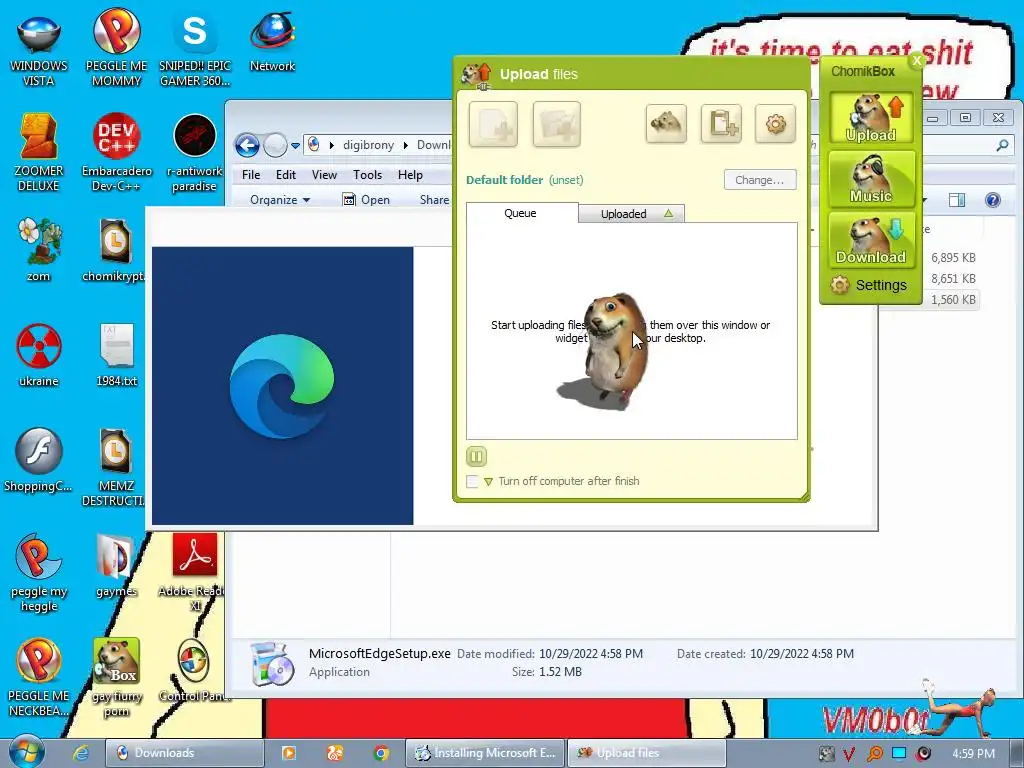
Task: Expand the Organize dropdown
Action: [280, 200]
